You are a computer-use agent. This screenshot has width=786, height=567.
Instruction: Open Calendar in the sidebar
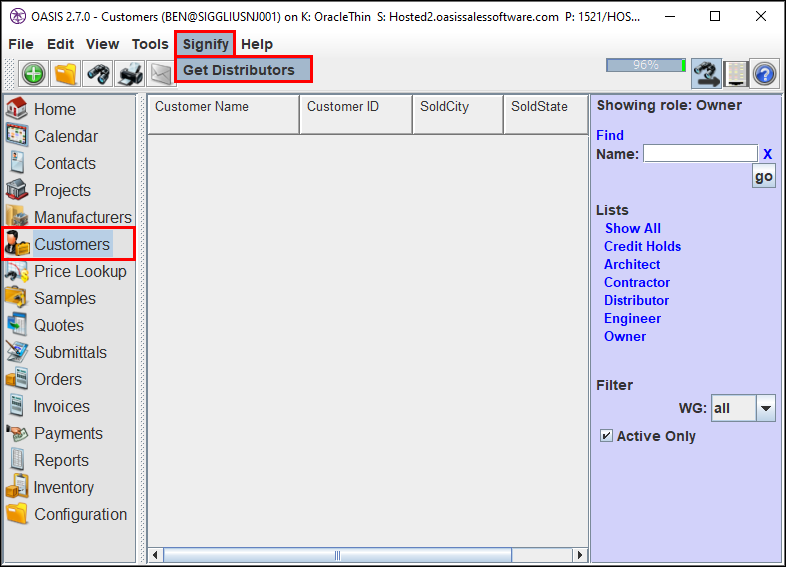(x=52, y=136)
